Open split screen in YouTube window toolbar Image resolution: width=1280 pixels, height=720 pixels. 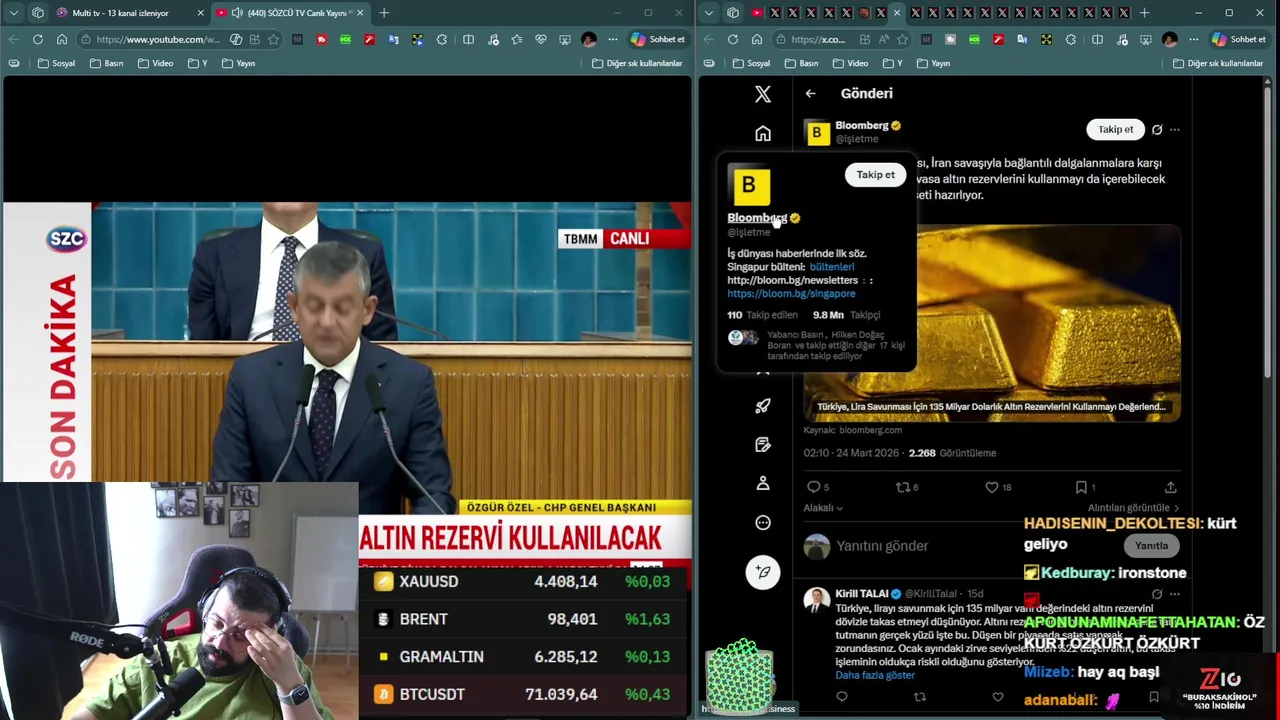(468, 39)
